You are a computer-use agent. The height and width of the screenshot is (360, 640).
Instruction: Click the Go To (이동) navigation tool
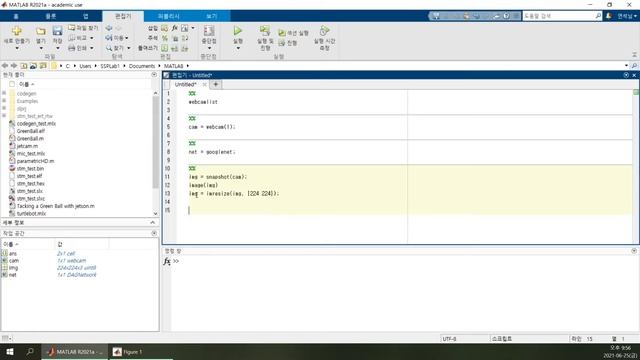coord(117,38)
